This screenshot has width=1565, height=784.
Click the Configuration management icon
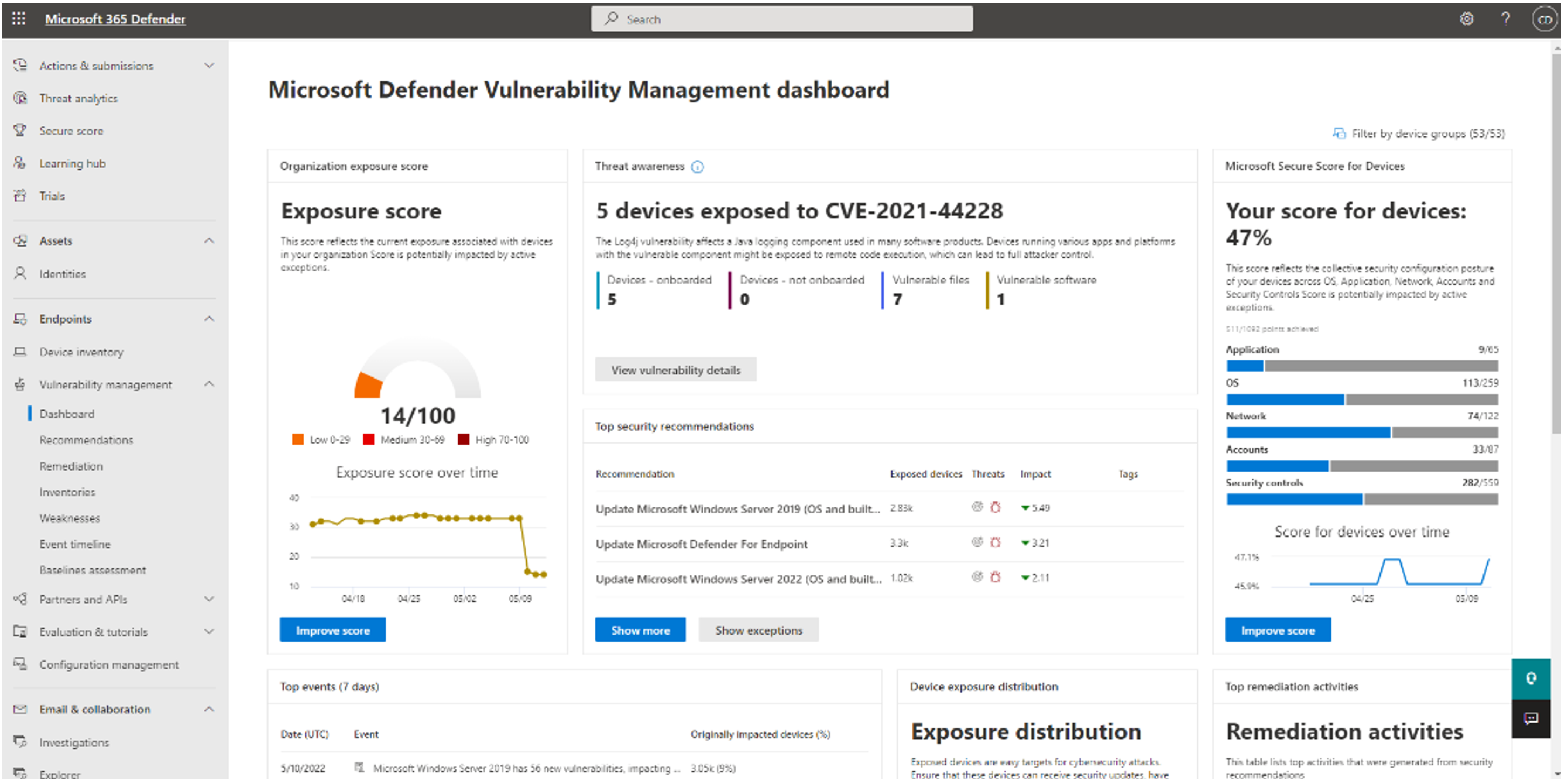click(x=20, y=664)
